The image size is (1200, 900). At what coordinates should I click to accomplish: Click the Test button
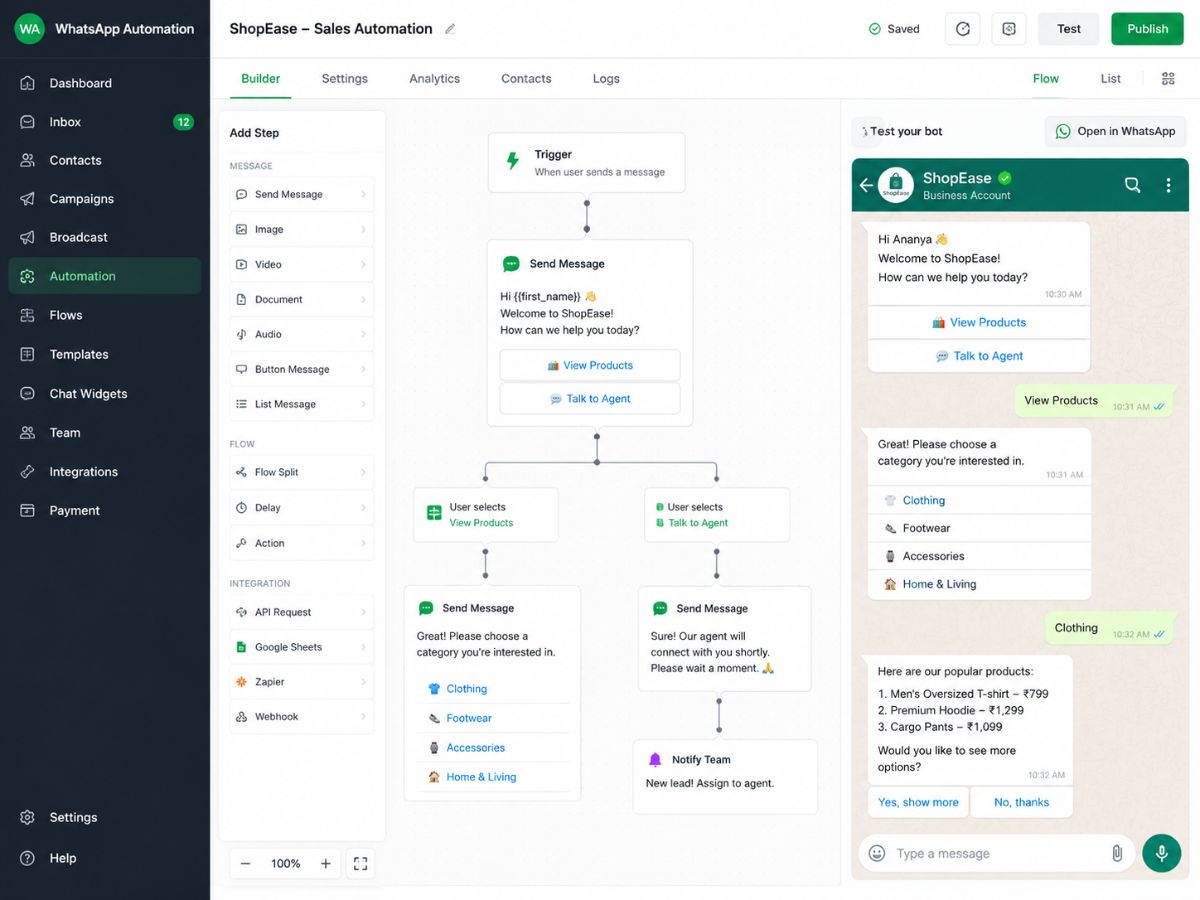(1069, 29)
